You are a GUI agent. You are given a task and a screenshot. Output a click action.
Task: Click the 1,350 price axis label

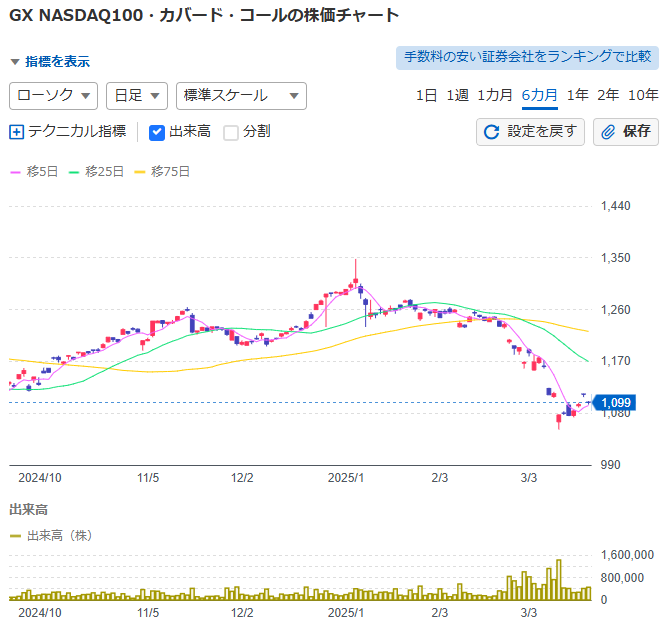tap(615, 258)
